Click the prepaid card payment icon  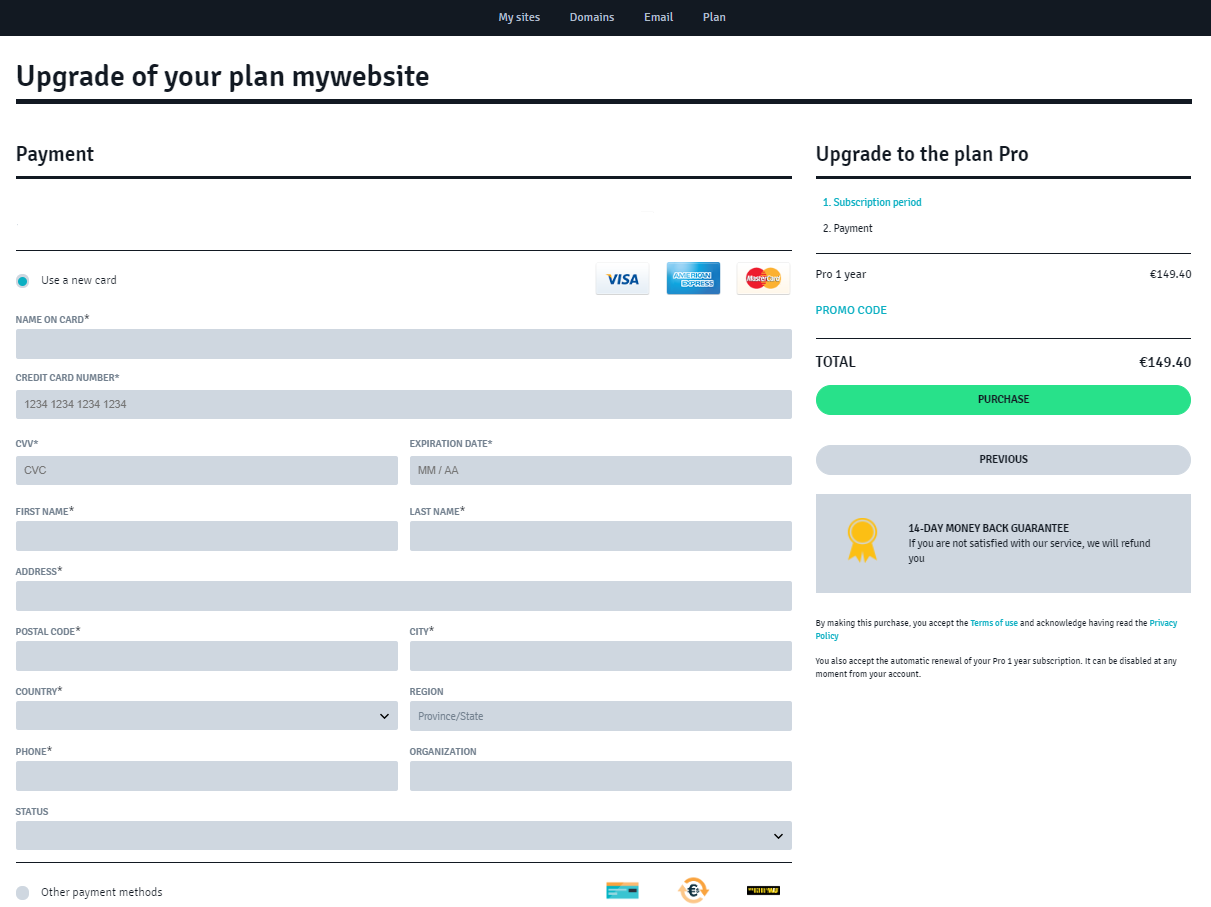pyautogui.click(x=622, y=890)
